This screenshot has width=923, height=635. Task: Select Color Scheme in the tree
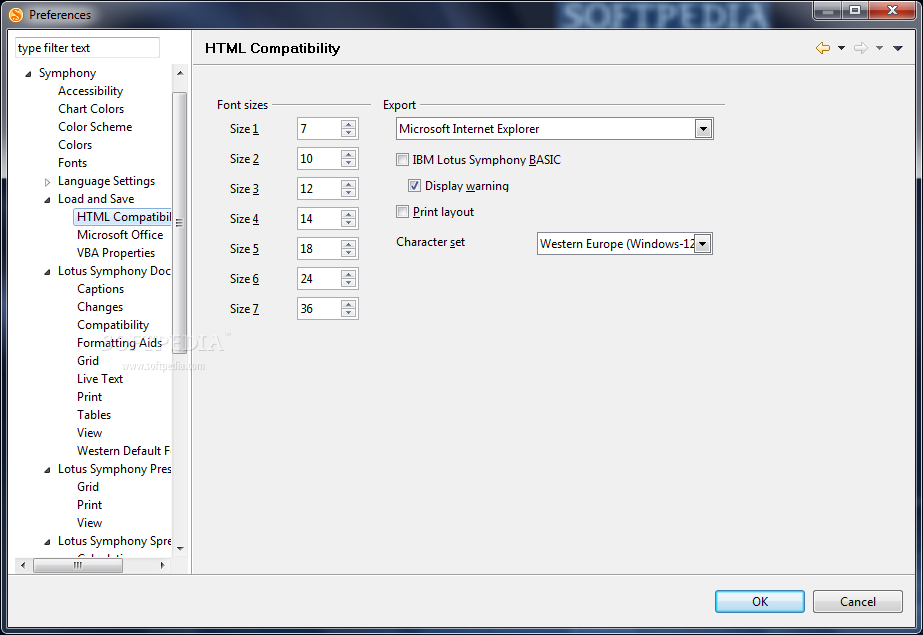[95, 127]
